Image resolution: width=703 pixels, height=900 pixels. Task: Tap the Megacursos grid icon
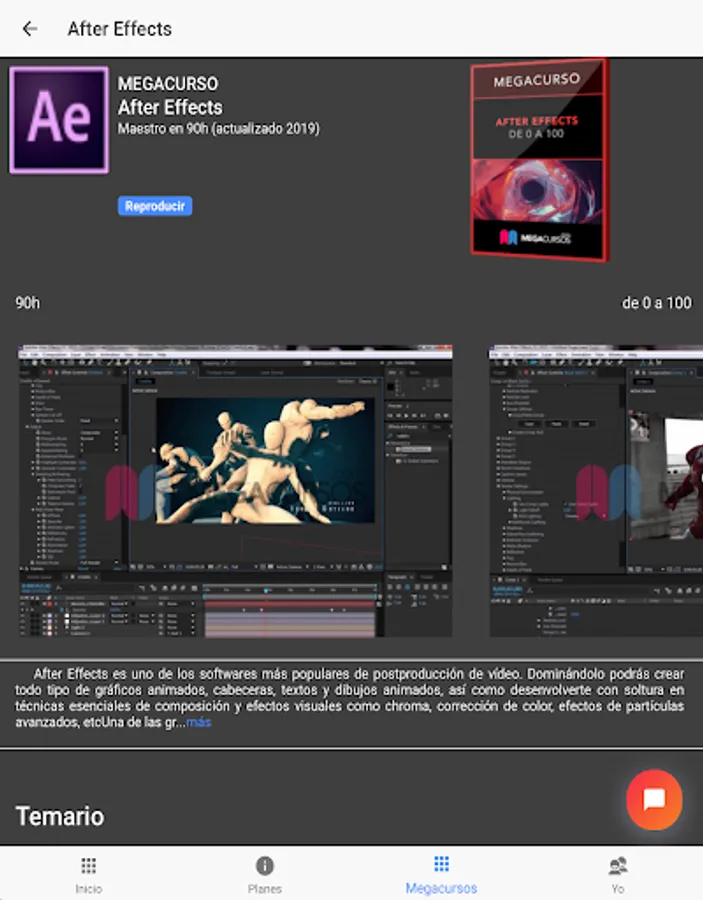(x=441, y=863)
